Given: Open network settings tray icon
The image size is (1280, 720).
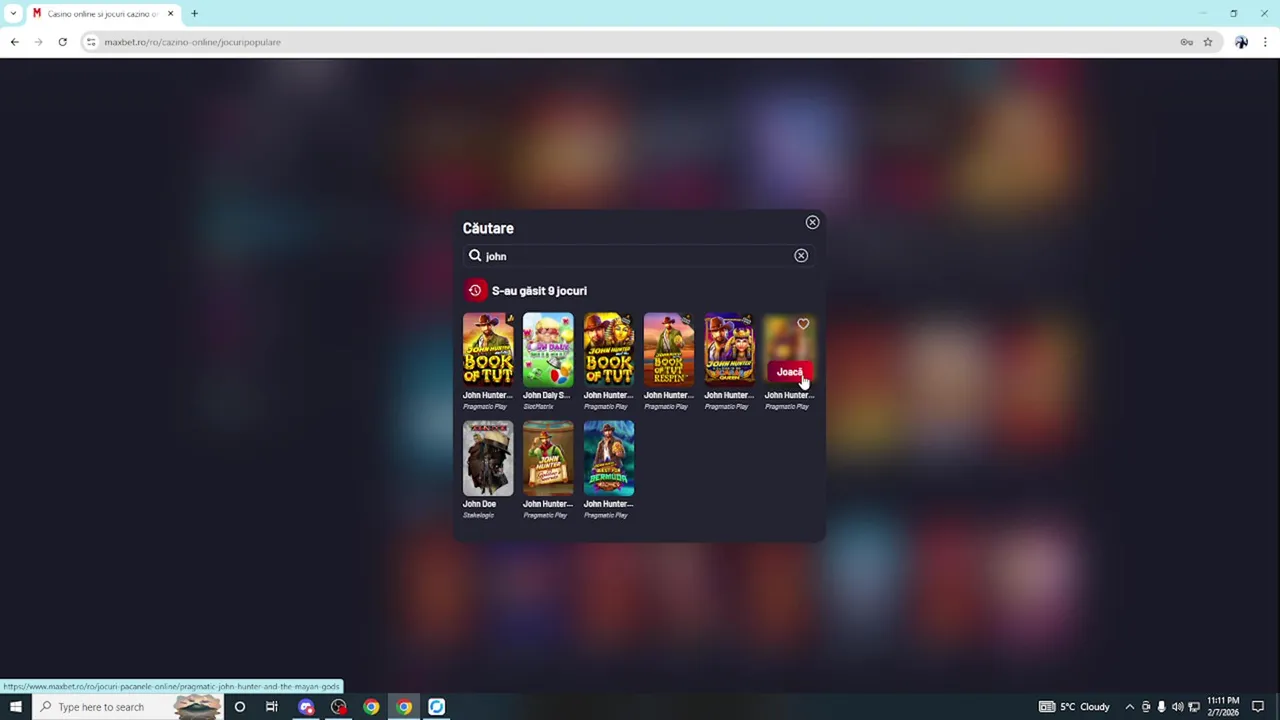Looking at the screenshot, I should [x=1193, y=707].
